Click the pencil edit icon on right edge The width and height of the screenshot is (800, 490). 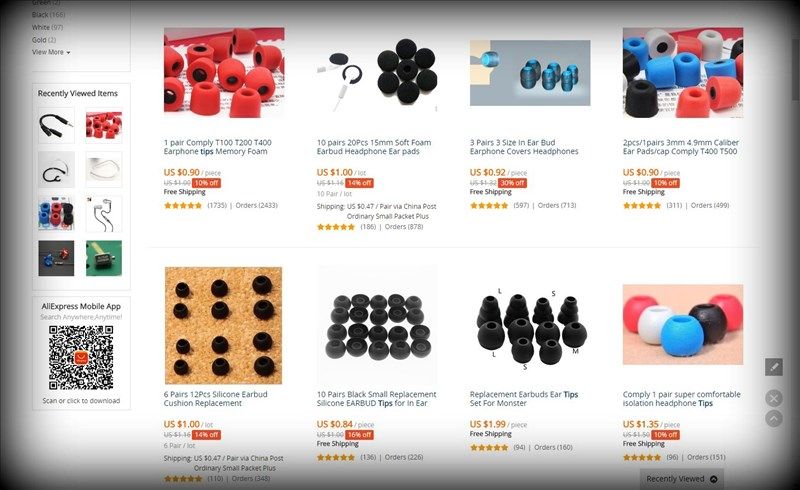pos(773,367)
